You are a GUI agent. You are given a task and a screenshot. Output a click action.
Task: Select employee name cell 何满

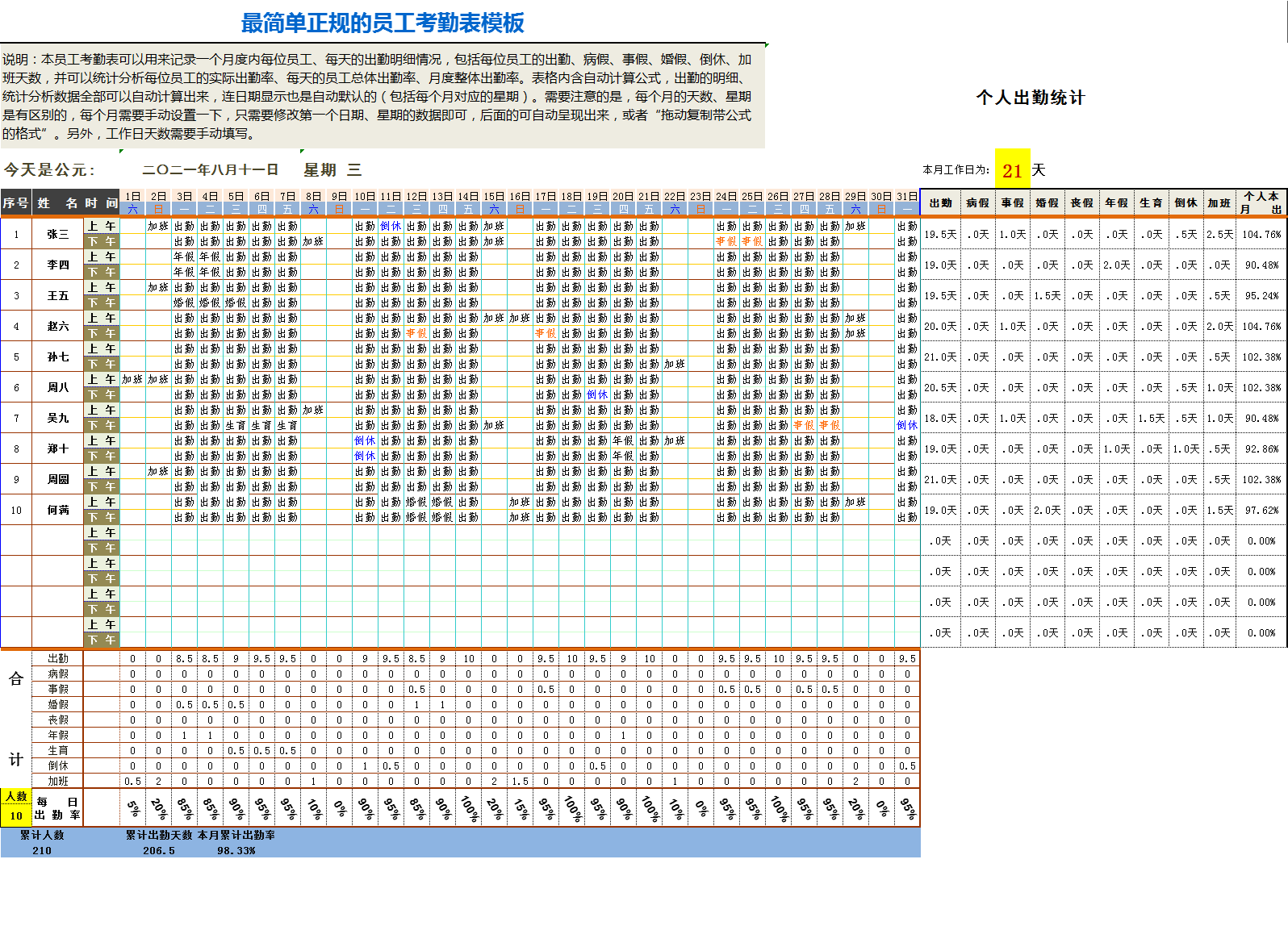click(58, 510)
